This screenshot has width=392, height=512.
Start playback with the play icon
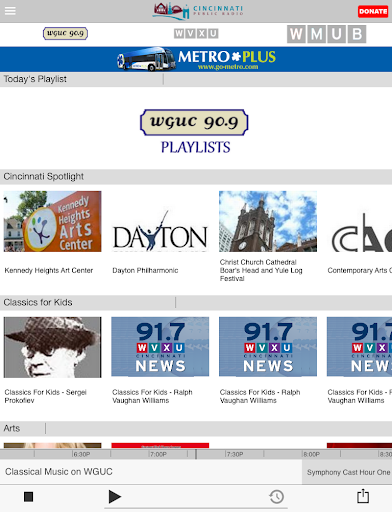pos(115,497)
